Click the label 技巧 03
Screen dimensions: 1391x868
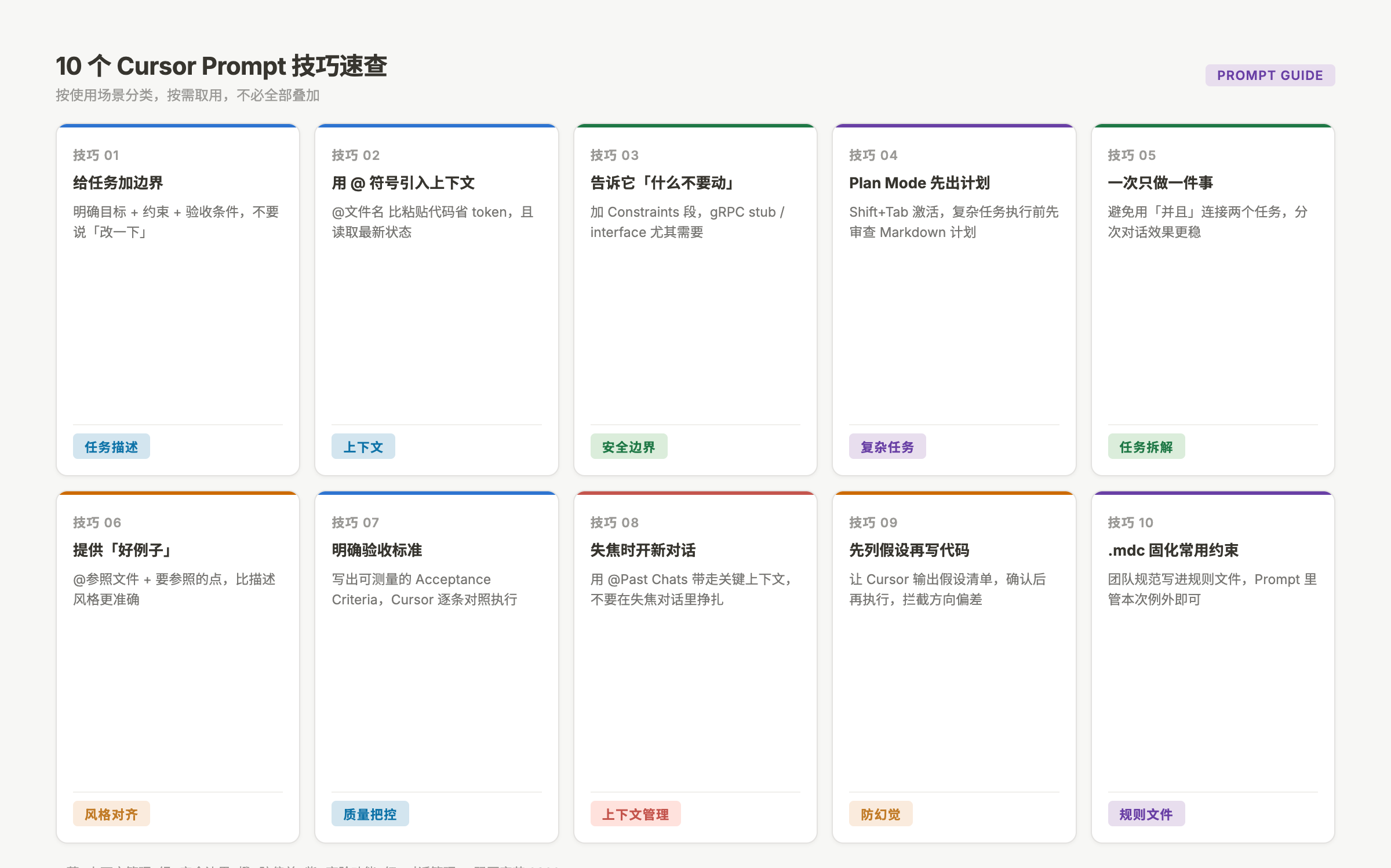tap(615, 155)
